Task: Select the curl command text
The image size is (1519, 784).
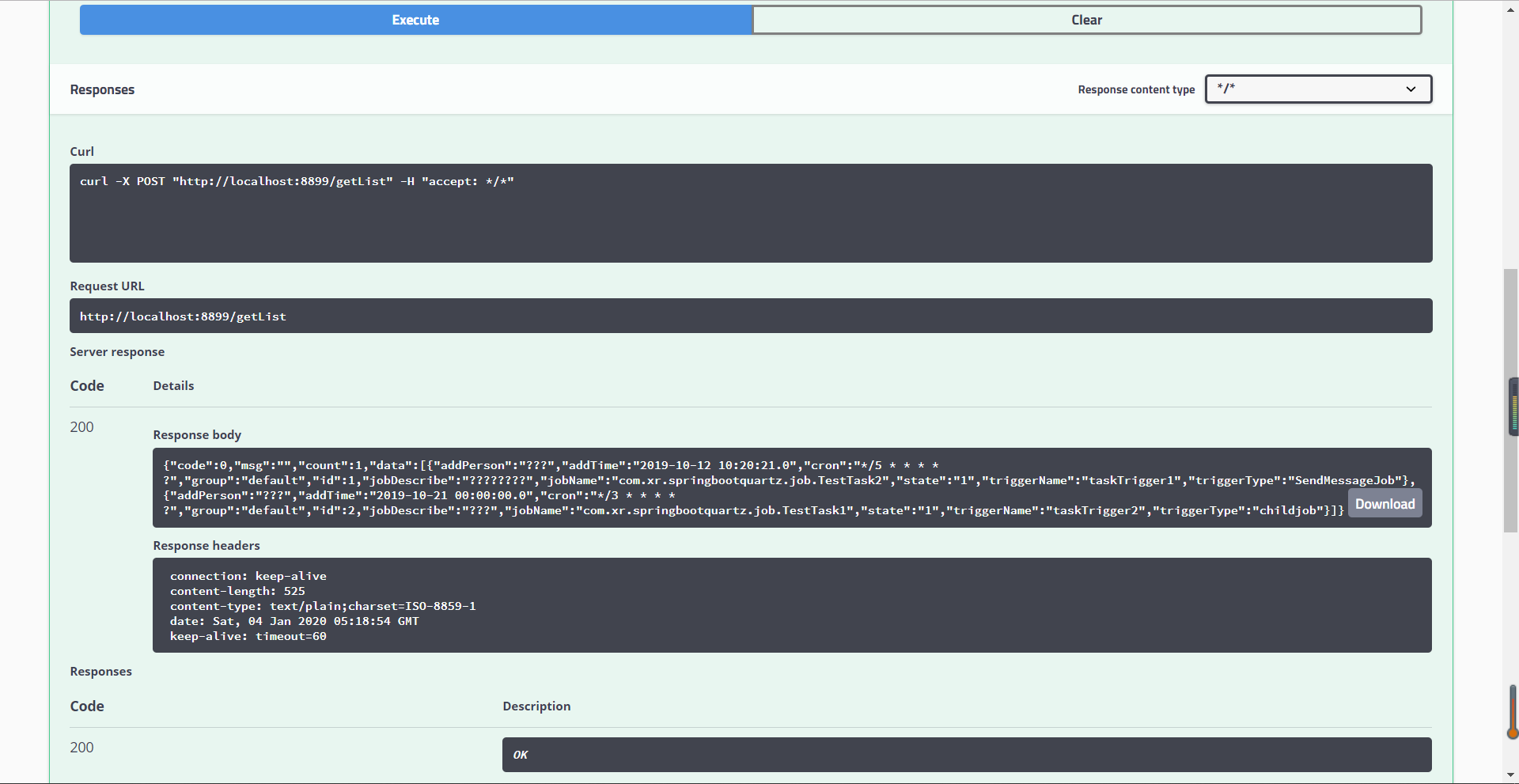Action: click(297, 181)
